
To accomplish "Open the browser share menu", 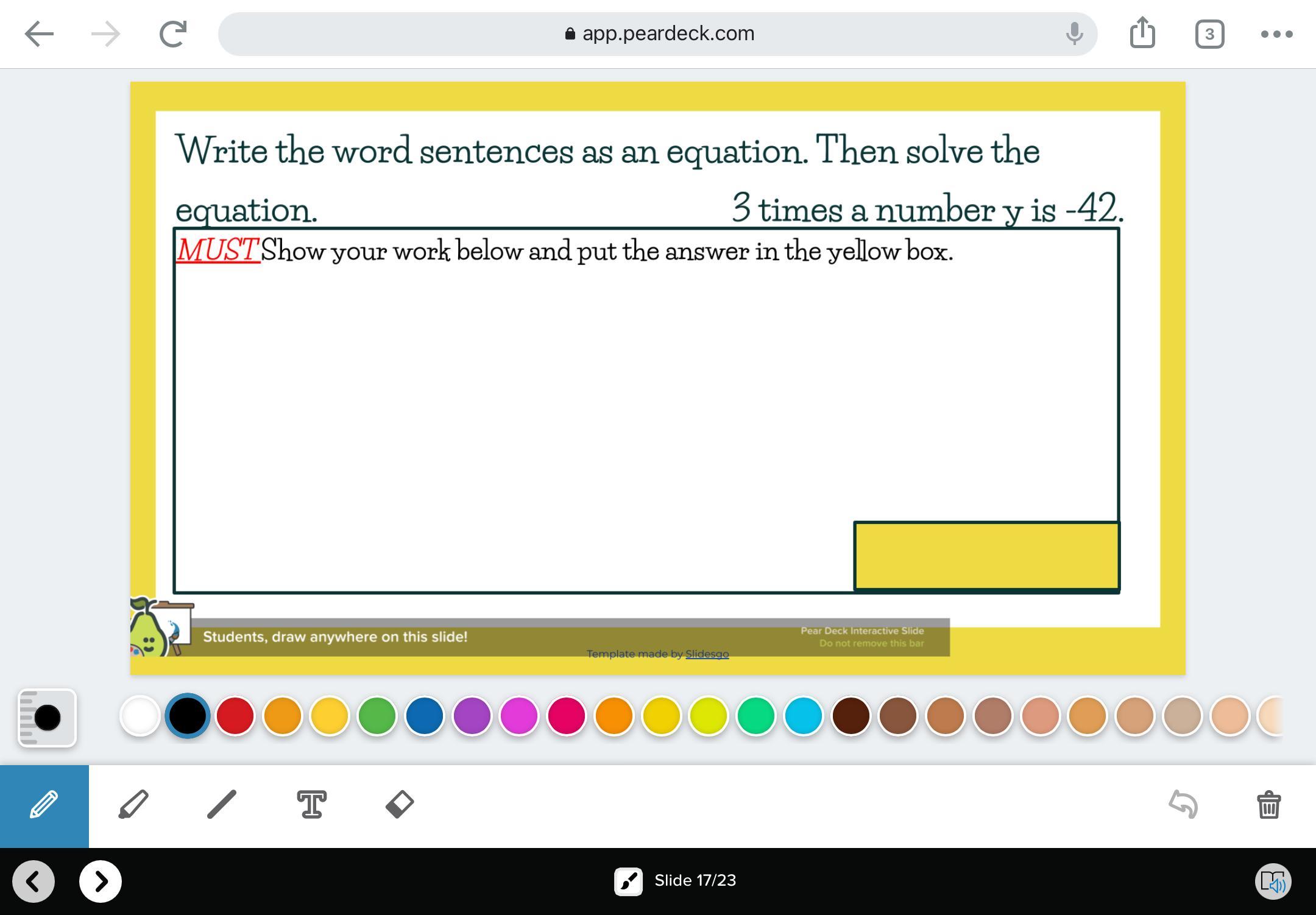I will point(1142,33).
